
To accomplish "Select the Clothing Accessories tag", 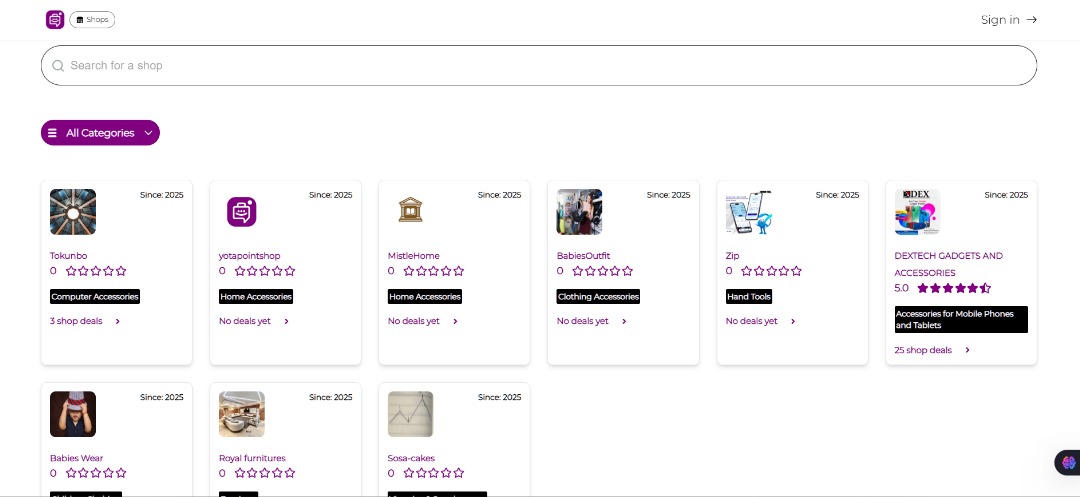I will coord(599,297).
